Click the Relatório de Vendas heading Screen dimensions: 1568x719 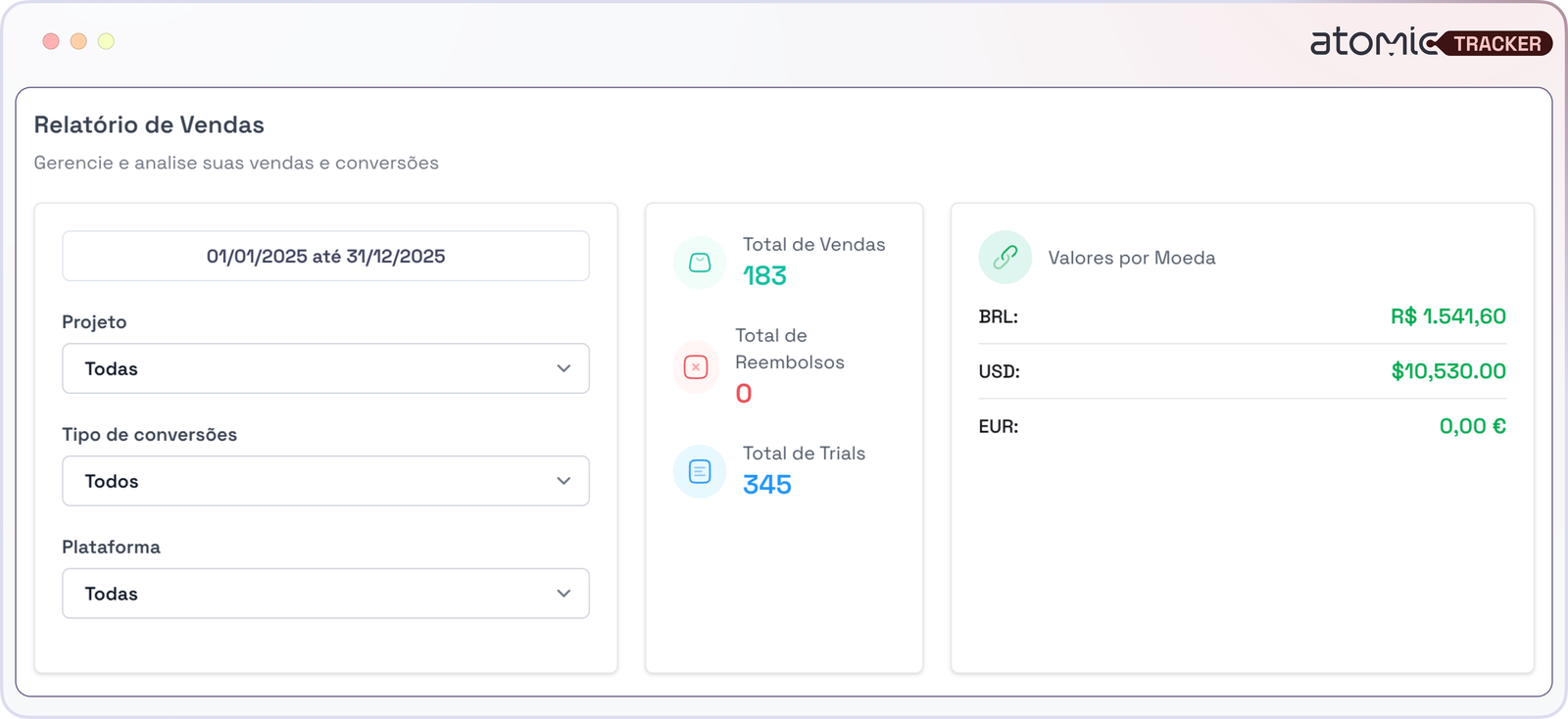149,125
